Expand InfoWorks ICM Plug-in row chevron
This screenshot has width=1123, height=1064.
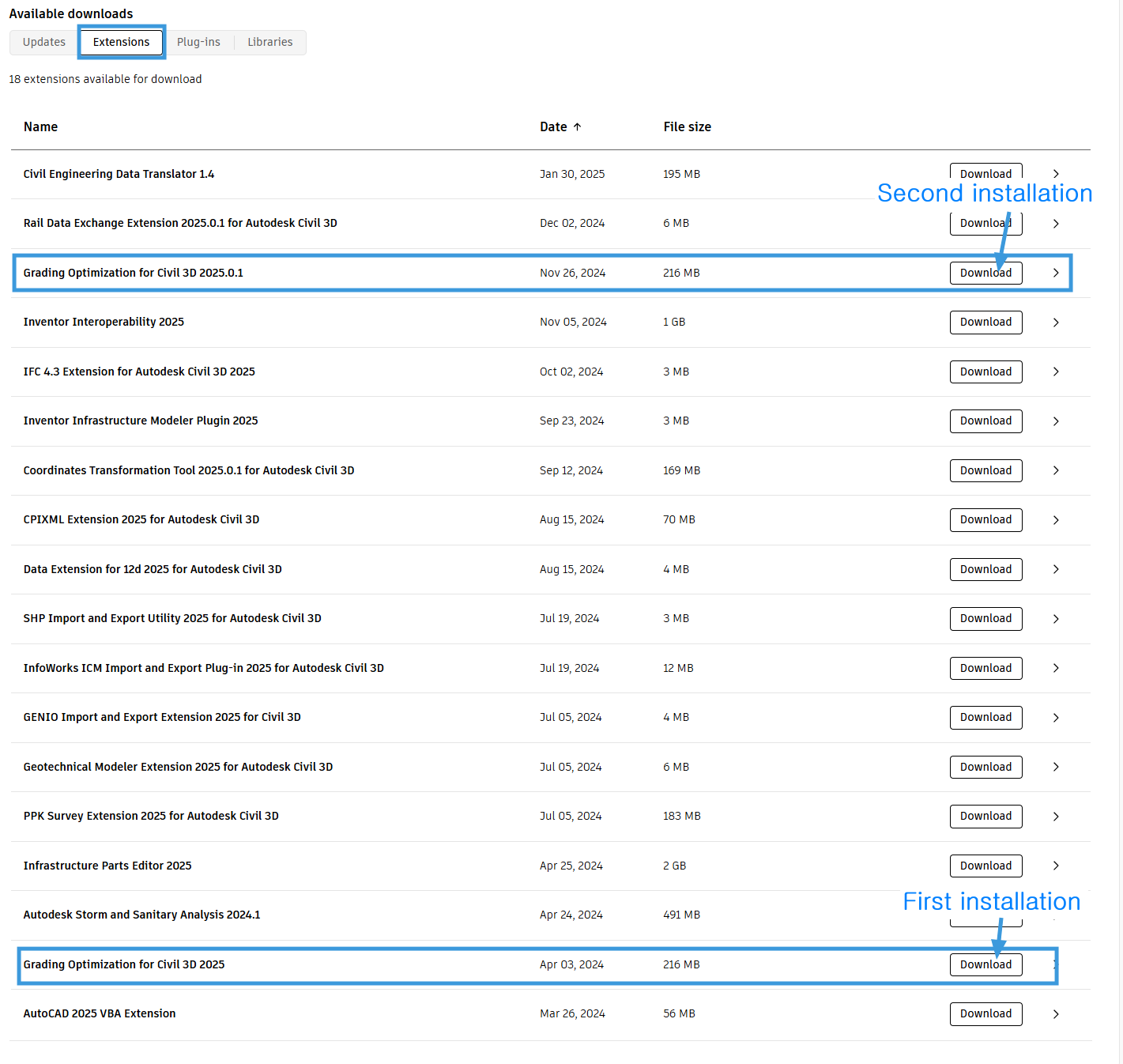(x=1056, y=668)
